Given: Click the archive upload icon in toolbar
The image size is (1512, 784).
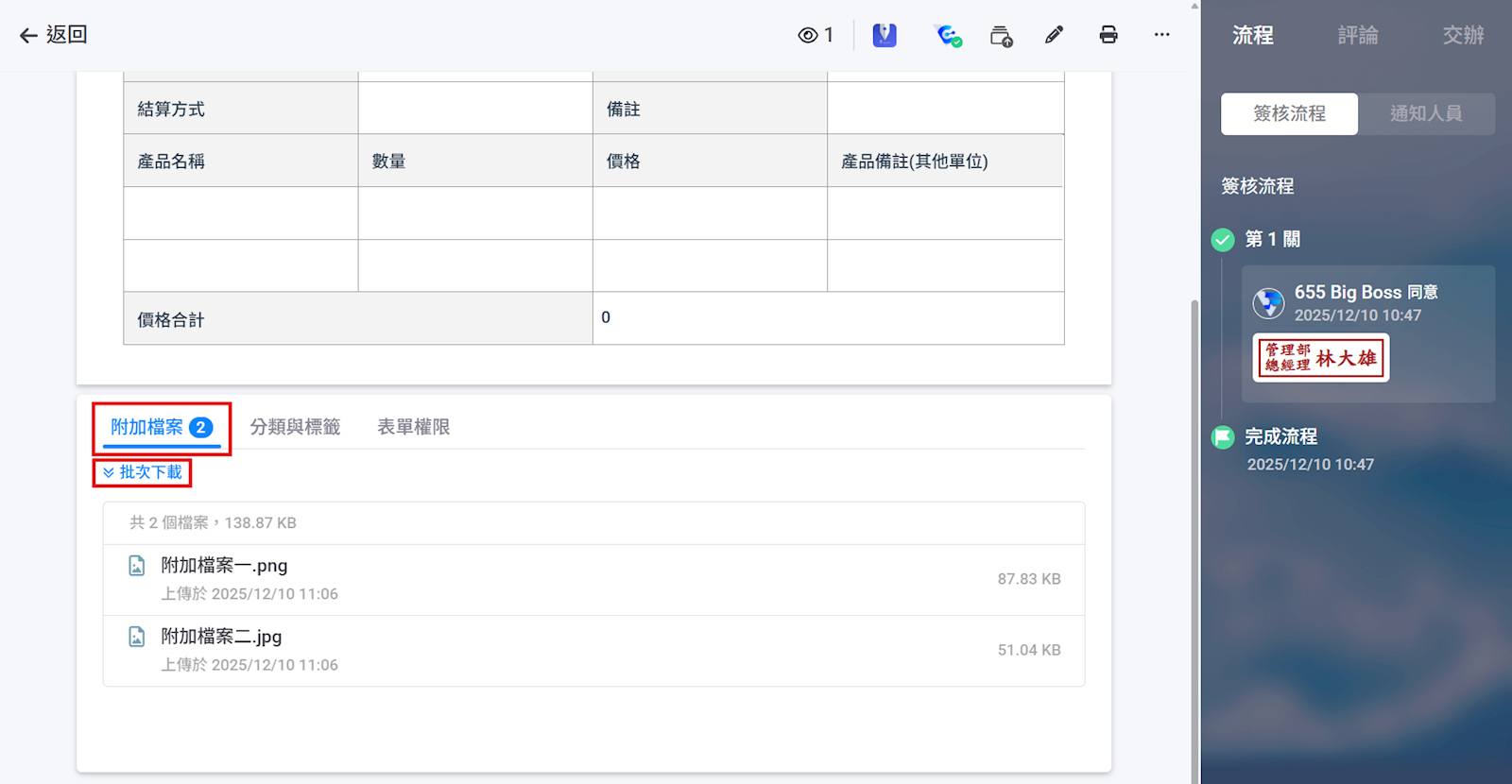Looking at the screenshot, I should (x=1001, y=36).
